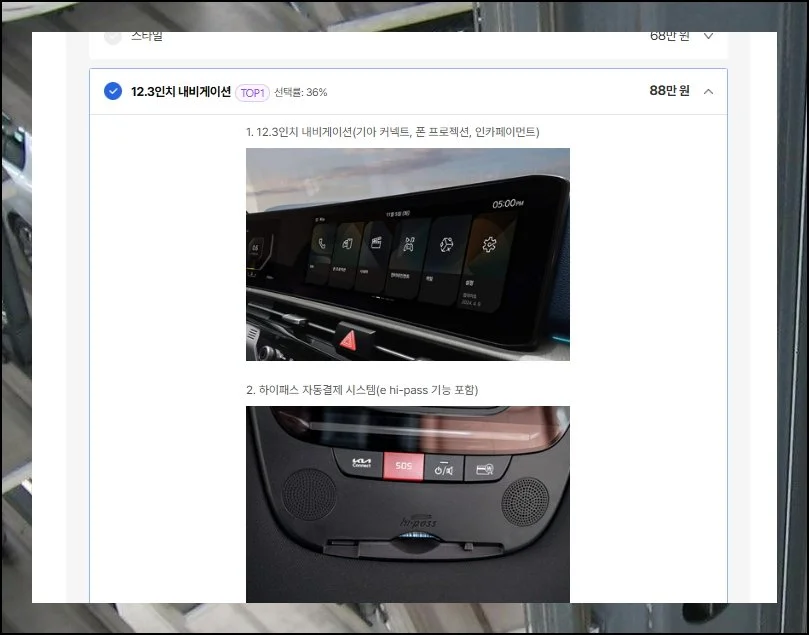Click the 88만 원 price label
Viewport: 809px width, 635px height.
click(669, 91)
